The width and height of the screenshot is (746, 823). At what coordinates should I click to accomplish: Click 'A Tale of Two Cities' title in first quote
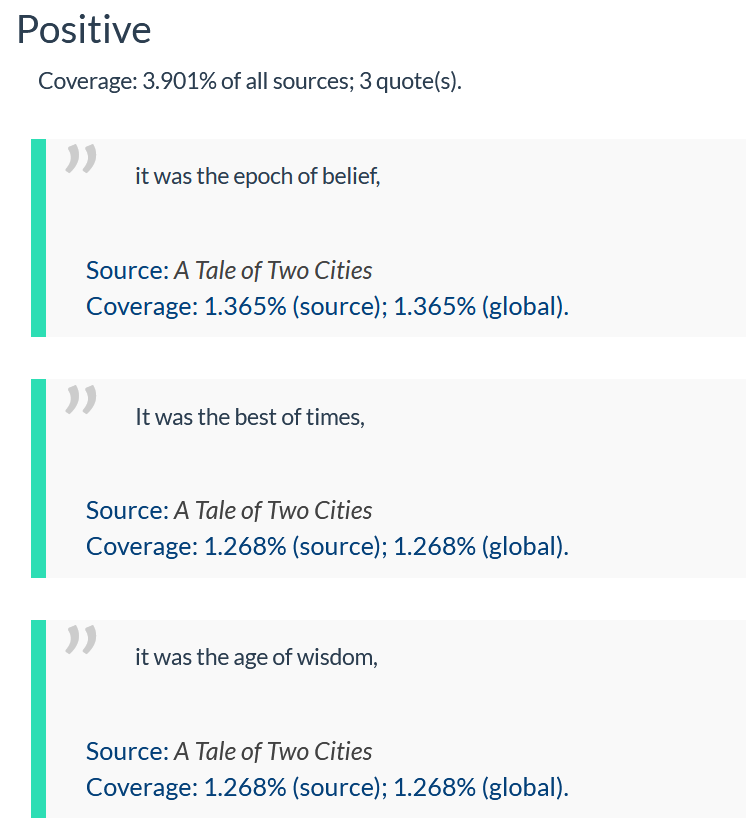(x=273, y=271)
